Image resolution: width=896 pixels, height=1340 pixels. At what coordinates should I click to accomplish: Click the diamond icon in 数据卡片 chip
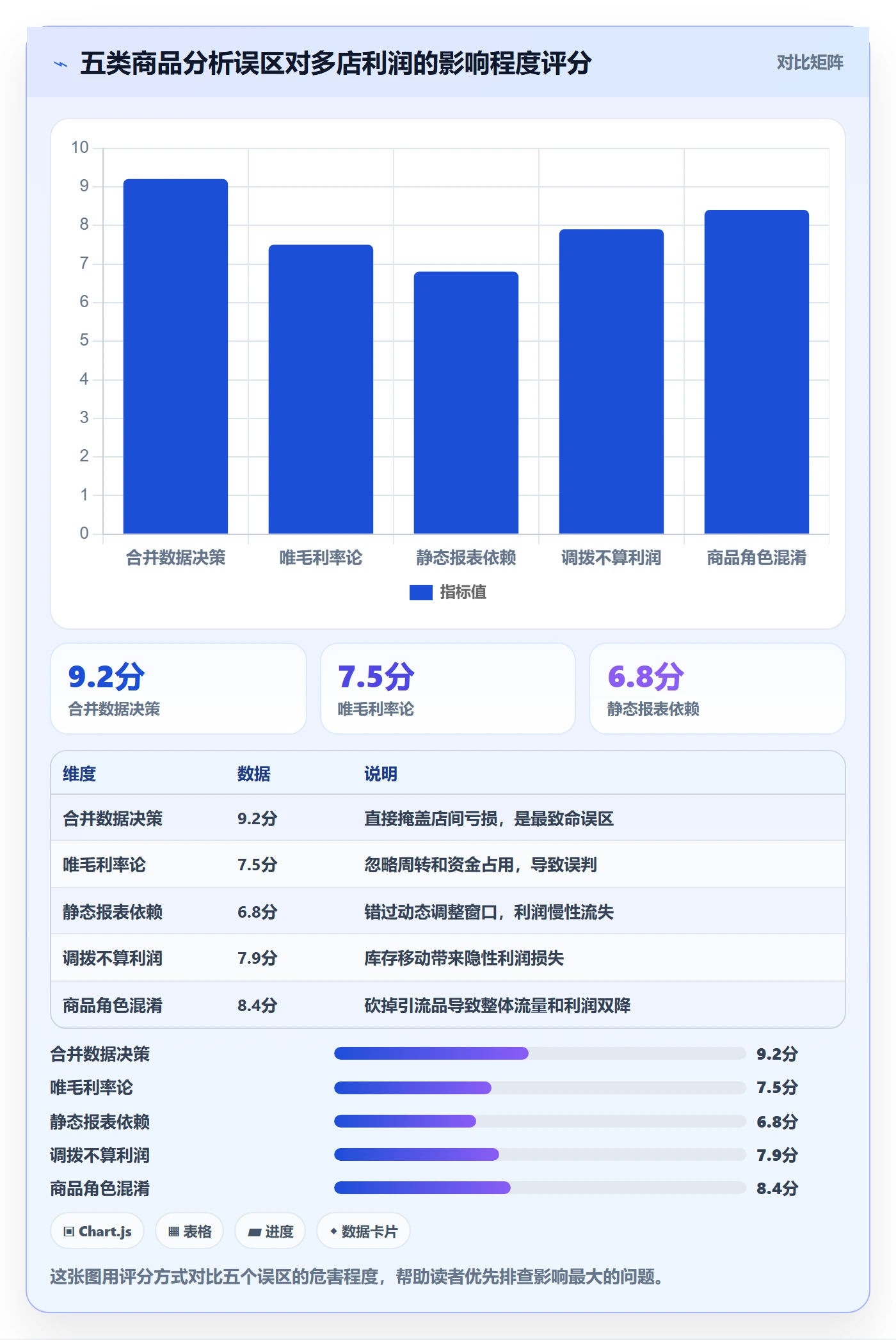pos(333,1231)
